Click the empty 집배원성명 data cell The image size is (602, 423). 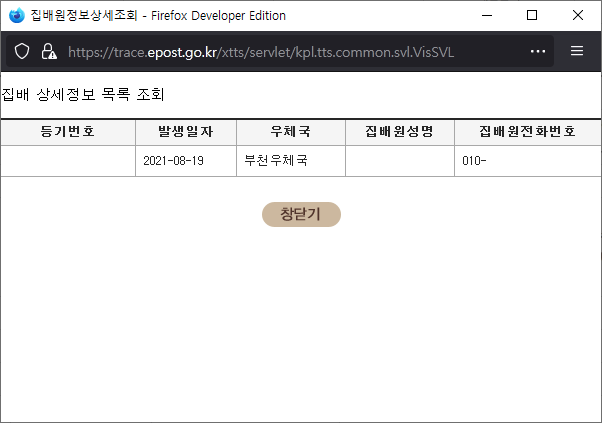(400, 161)
